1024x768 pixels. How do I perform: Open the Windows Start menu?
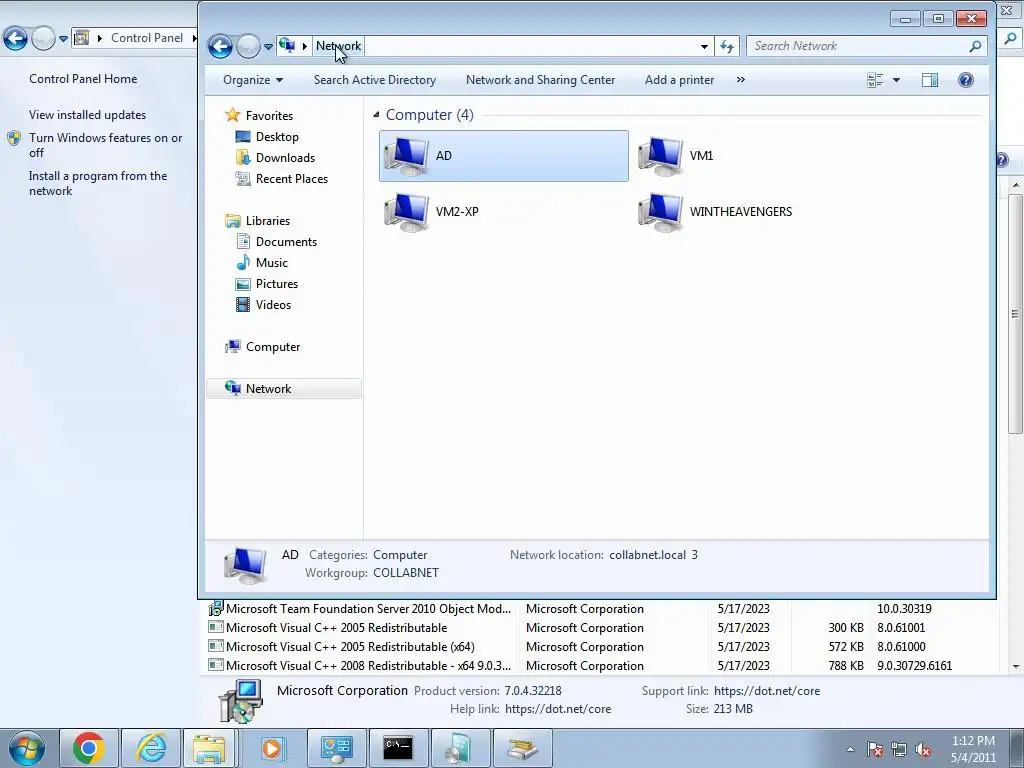(x=26, y=748)
